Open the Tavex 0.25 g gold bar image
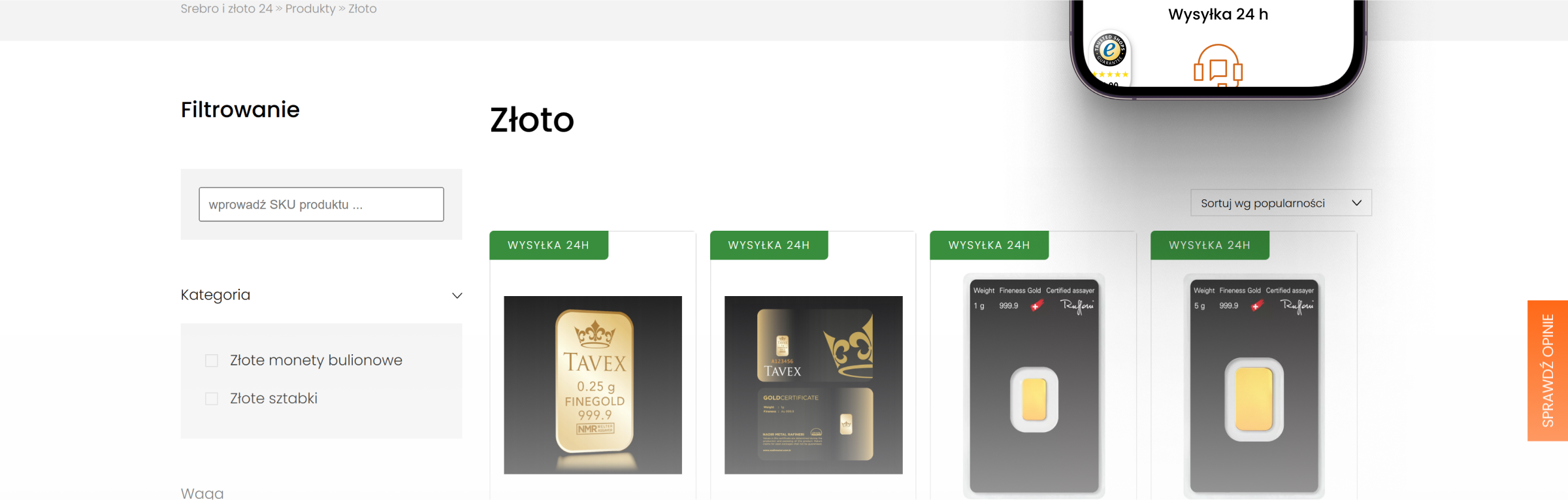 [593, 385]
